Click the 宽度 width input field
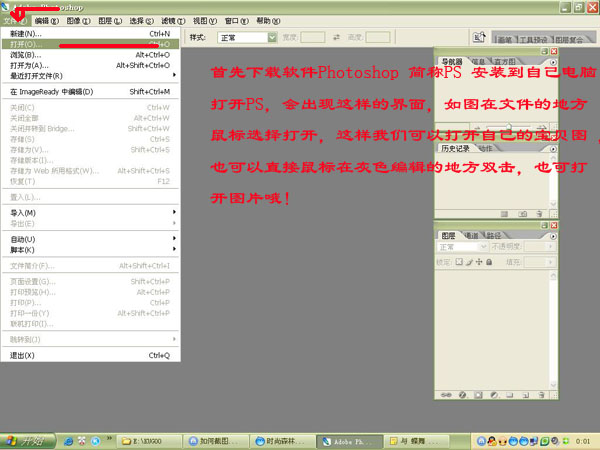Image resolution: width=600 pixels, height=450 pixels. click(313, 37)
